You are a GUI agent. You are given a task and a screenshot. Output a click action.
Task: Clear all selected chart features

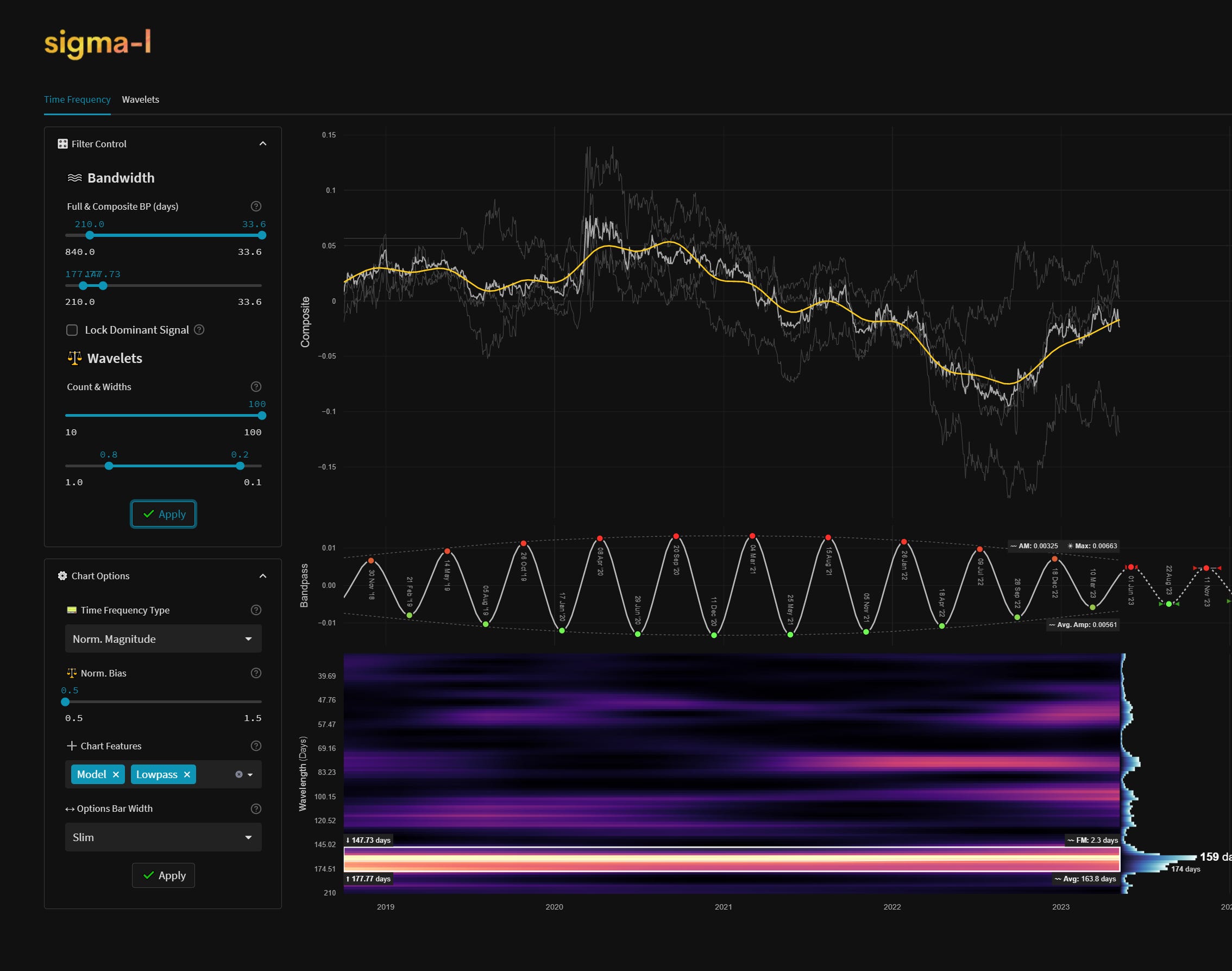tap(238, 774)
